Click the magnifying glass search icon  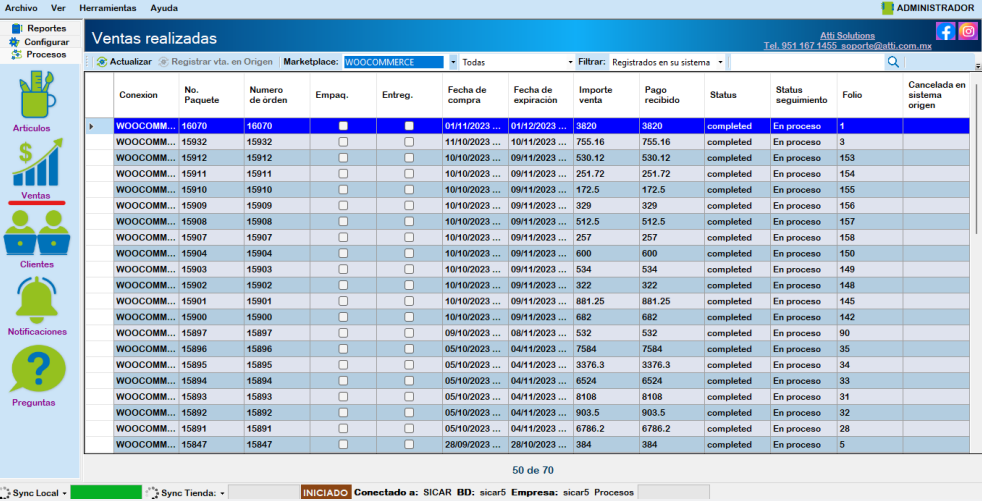[x=893, y=62]
